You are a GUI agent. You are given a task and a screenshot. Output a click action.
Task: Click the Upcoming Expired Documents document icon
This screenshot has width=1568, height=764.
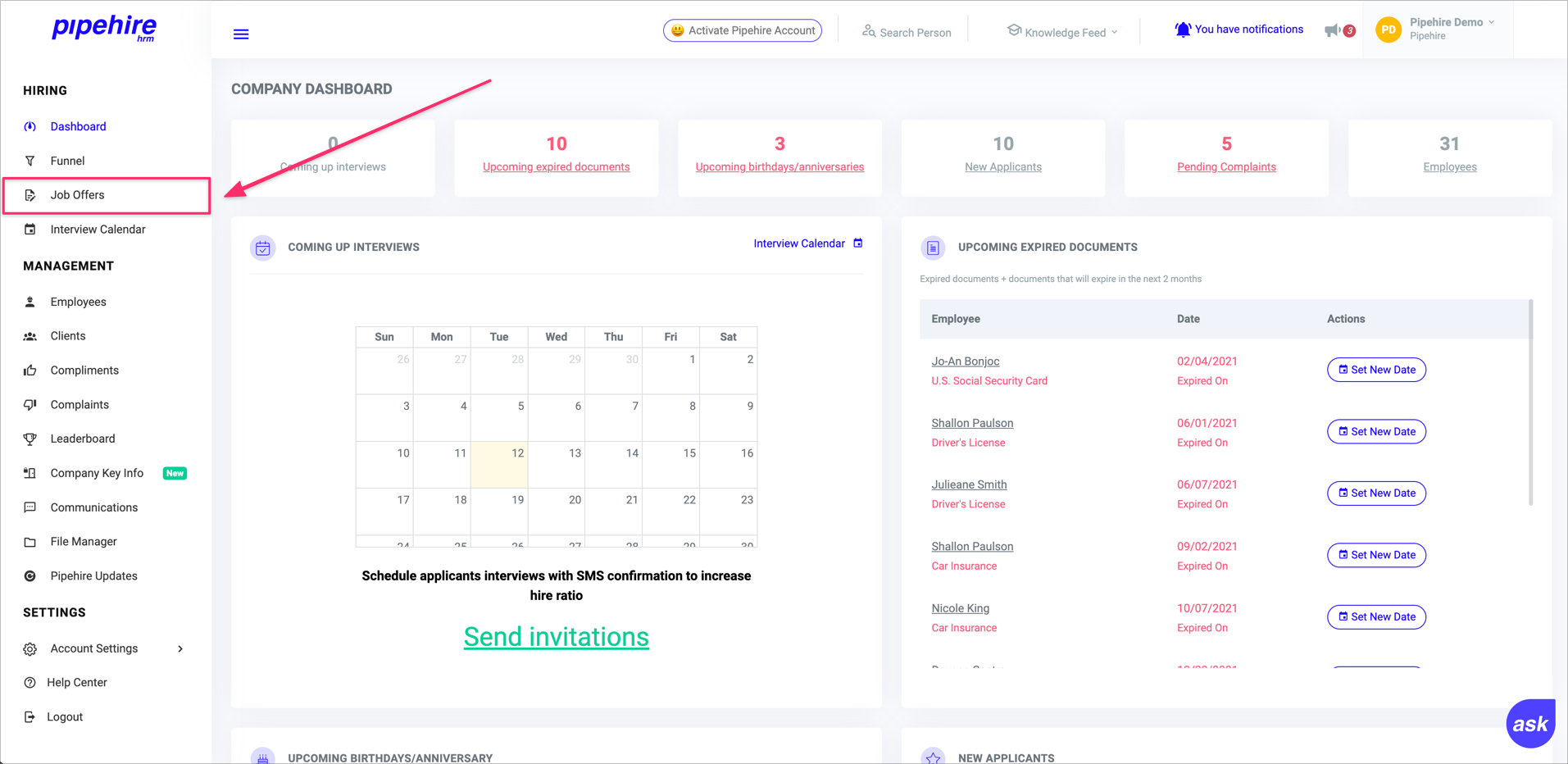click(x=933, y=247)
